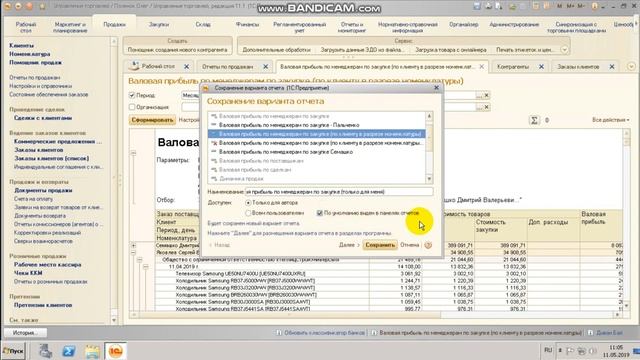Collapse the top report group minus sign
Screen dimensions: 640x360
tap(133, 153)
